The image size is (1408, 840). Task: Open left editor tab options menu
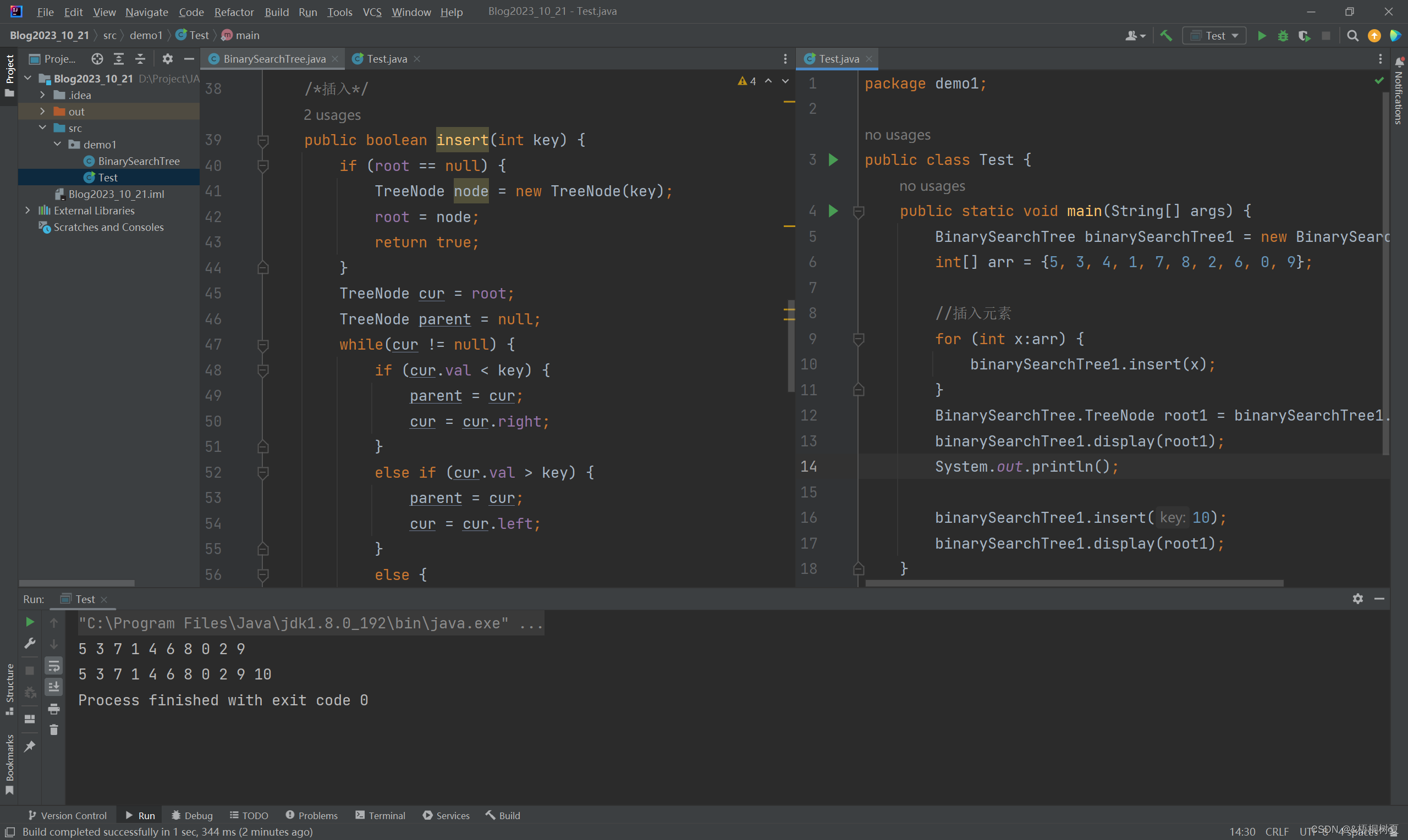pos(785,59)
